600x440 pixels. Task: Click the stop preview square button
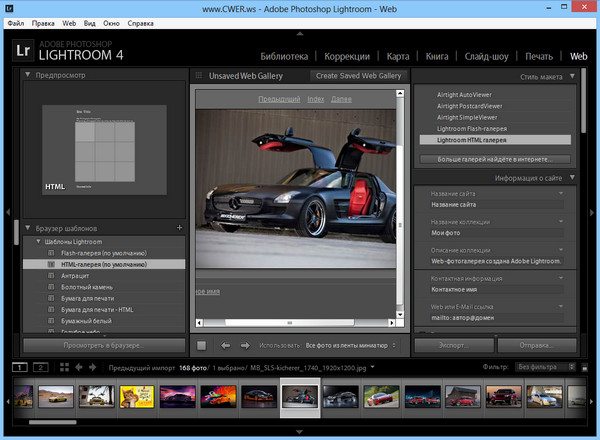tap(201, 345)
